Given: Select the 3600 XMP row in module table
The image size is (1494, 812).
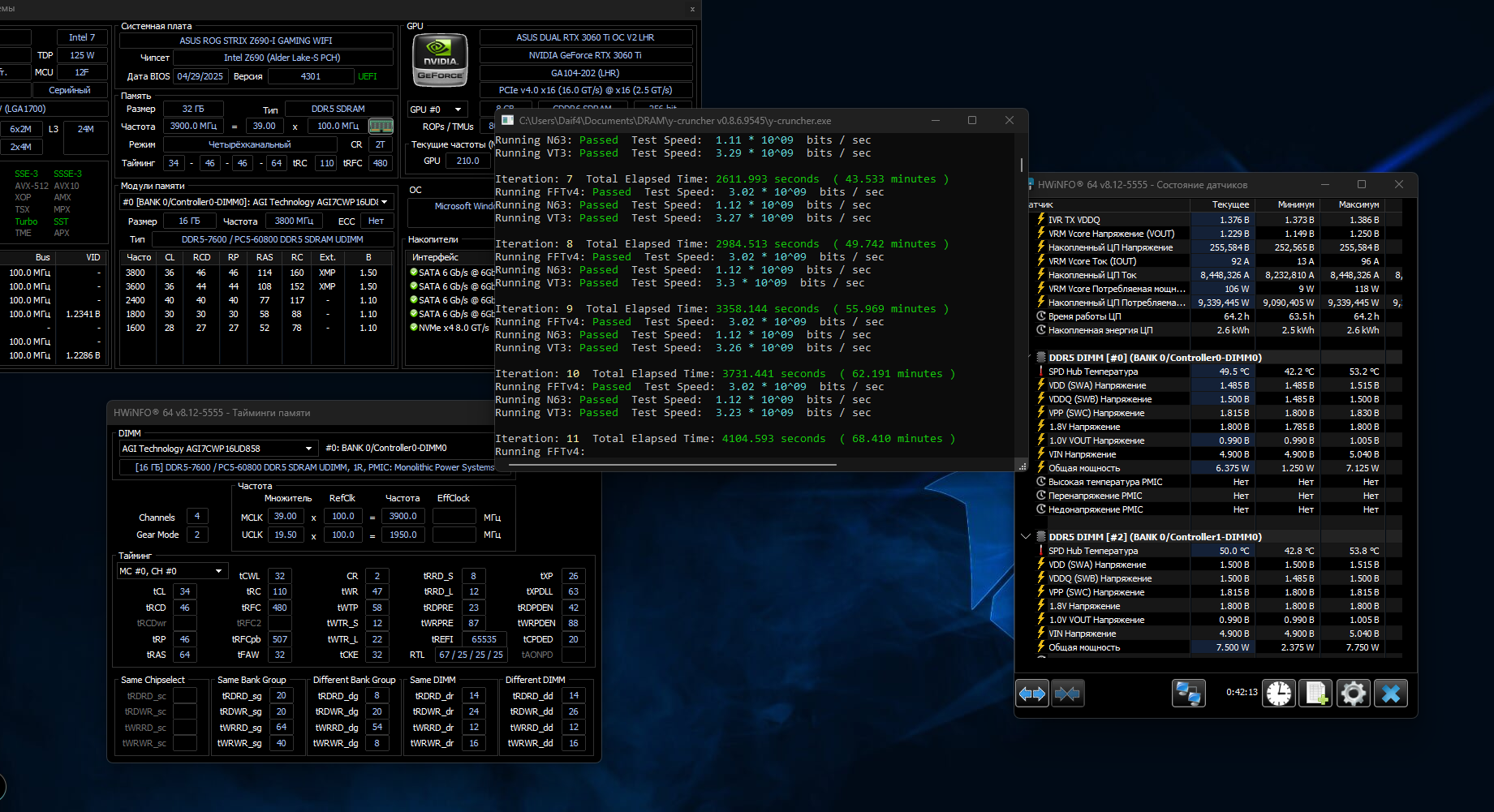Looking at the screenshot, I should point(255,286).
